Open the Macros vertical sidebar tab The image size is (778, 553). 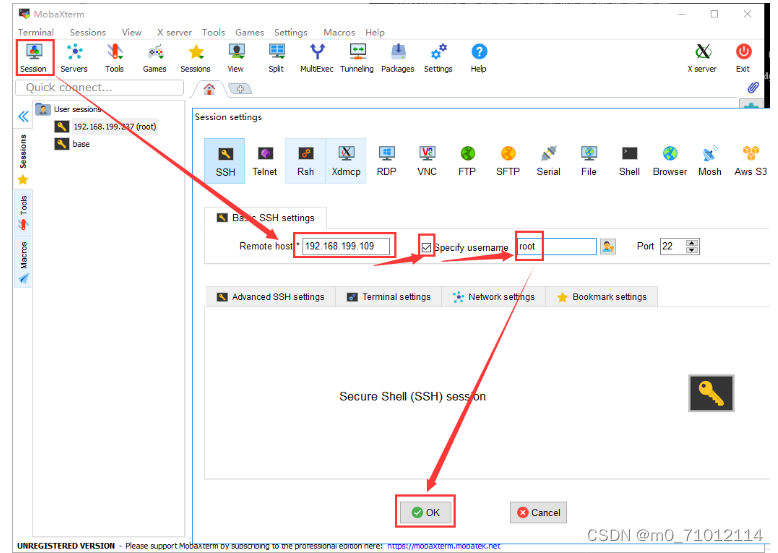coord(23,262)
